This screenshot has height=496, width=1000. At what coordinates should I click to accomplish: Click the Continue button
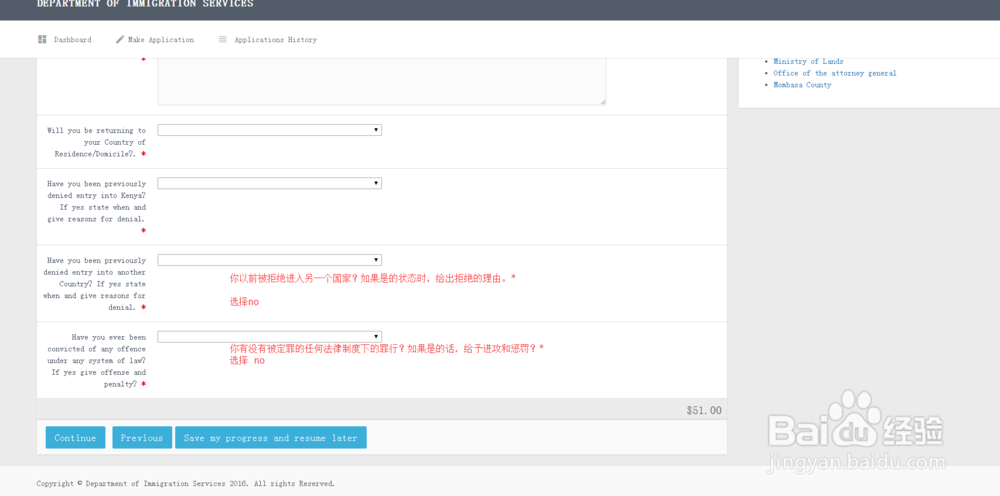[75, 438]
